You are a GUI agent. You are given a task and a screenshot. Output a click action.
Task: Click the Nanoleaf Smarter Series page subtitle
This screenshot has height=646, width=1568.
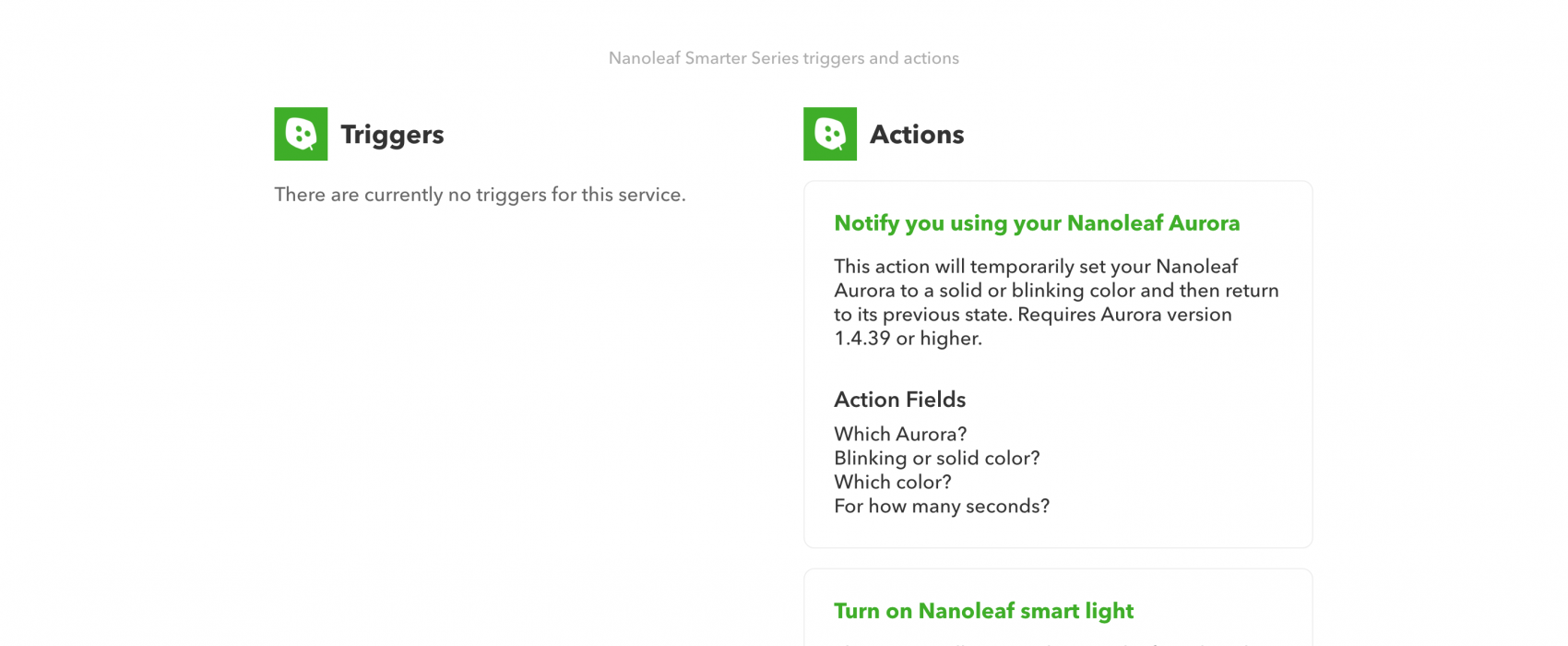click(x=784, y=58)
